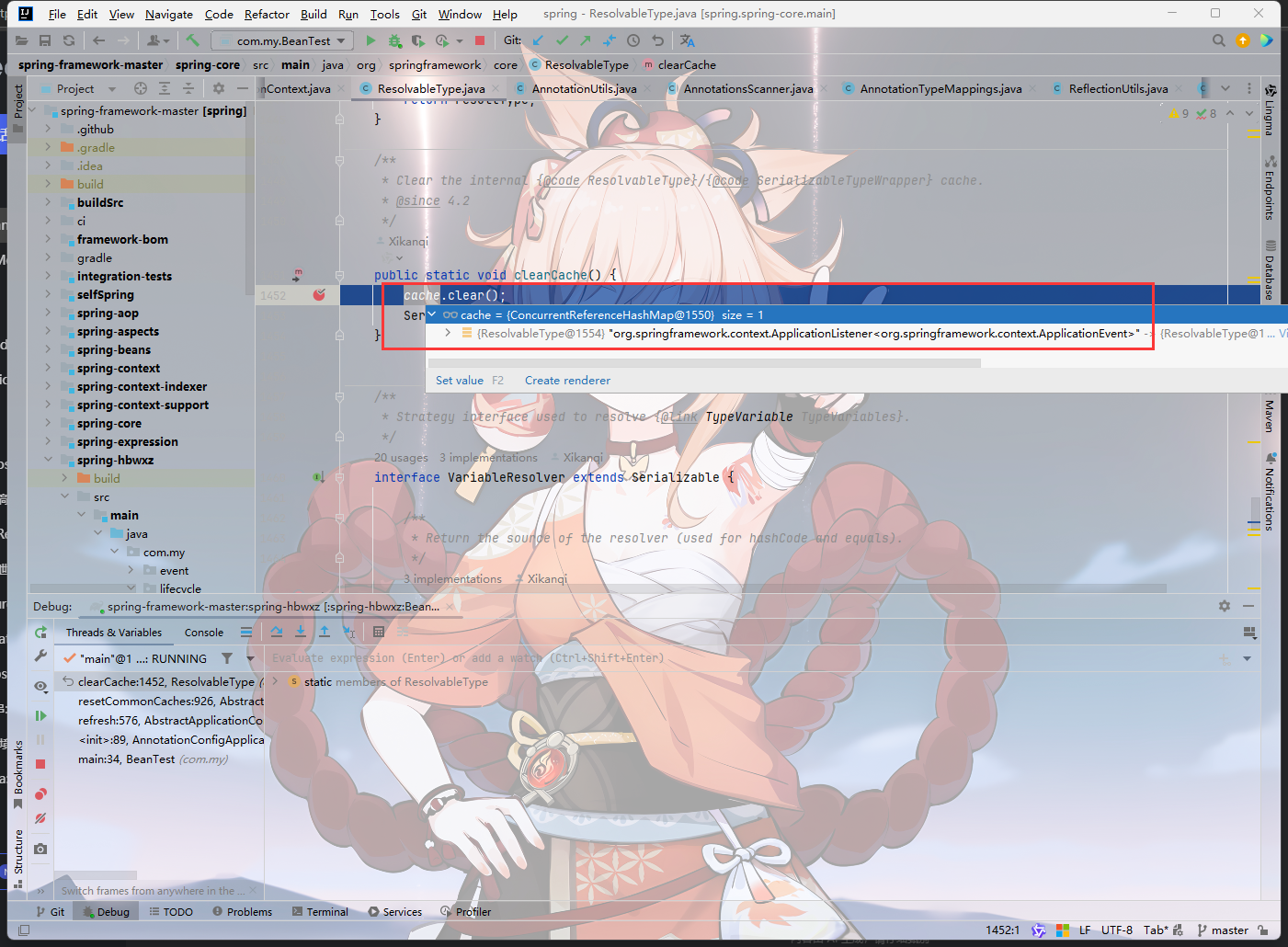Click the thread dump camera icon
The image size is (1288, 947).
[40, 849]
